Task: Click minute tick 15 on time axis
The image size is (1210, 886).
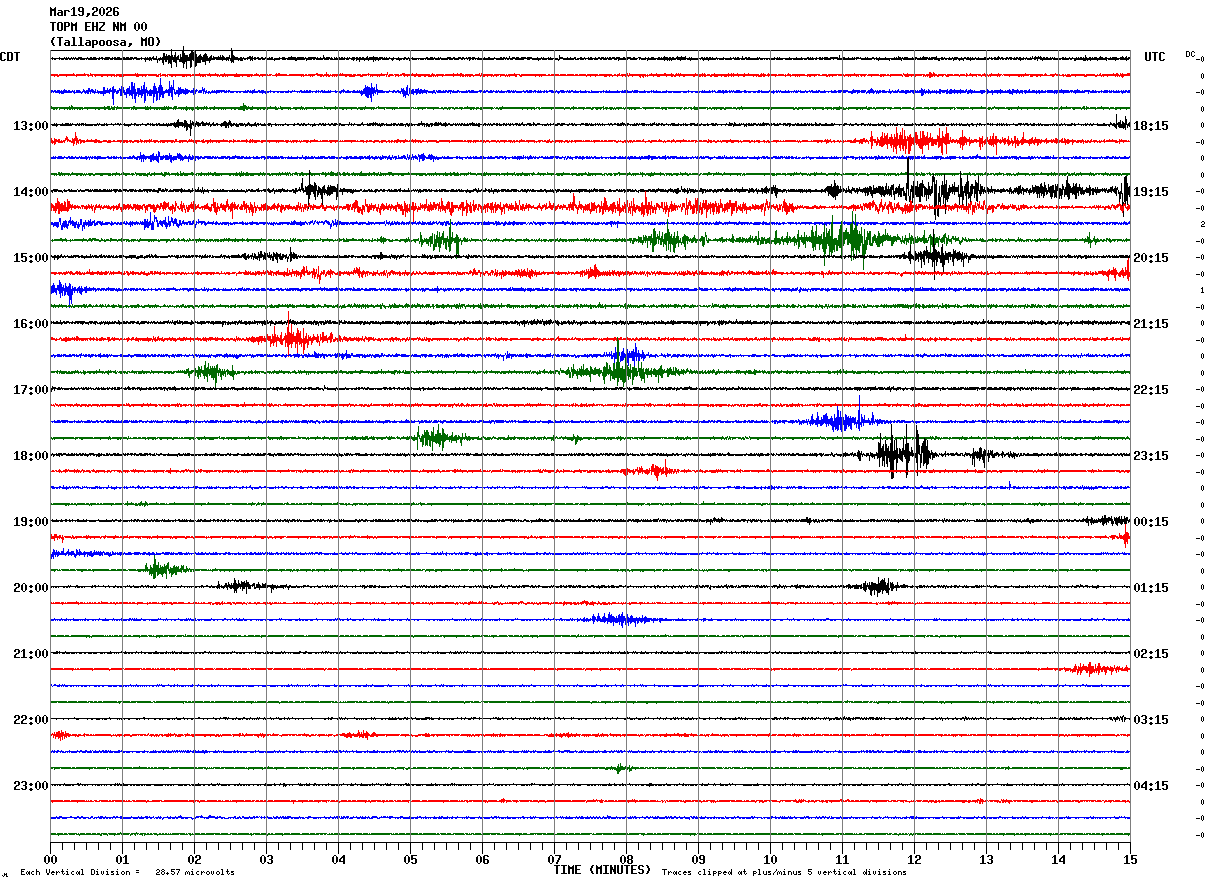Action: 1130,859
